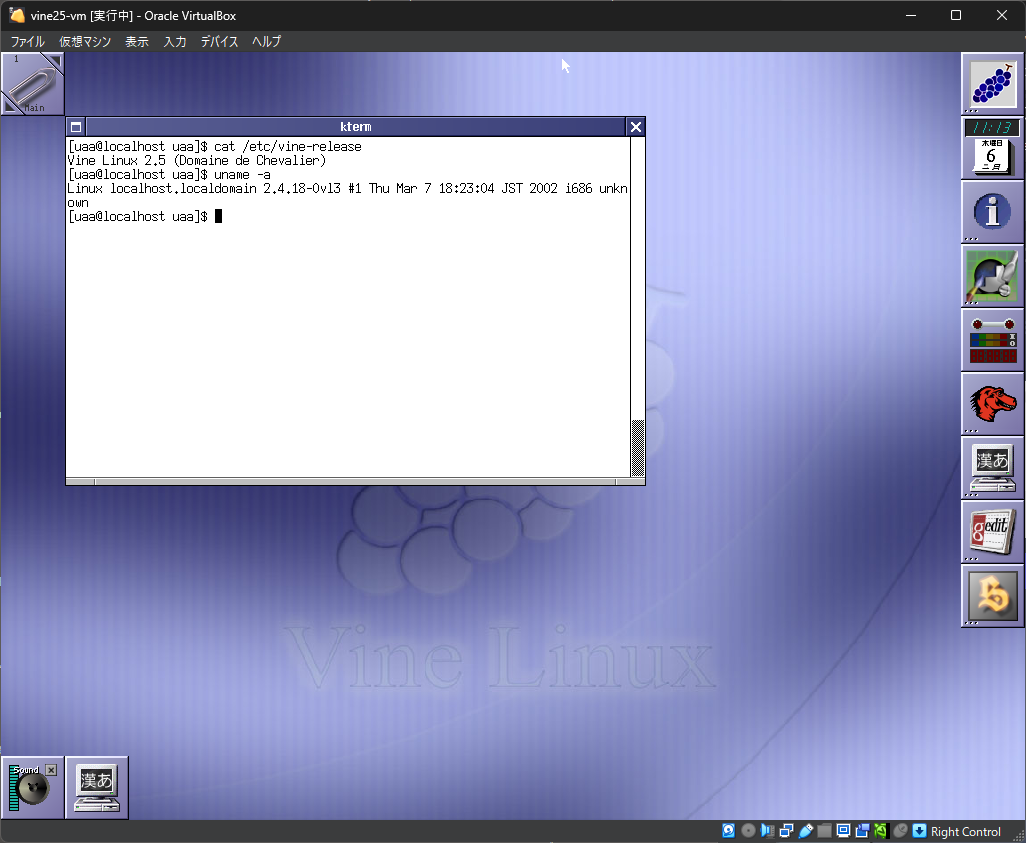
Task: Open the blue information dock icon
Action: coord(992,211)
